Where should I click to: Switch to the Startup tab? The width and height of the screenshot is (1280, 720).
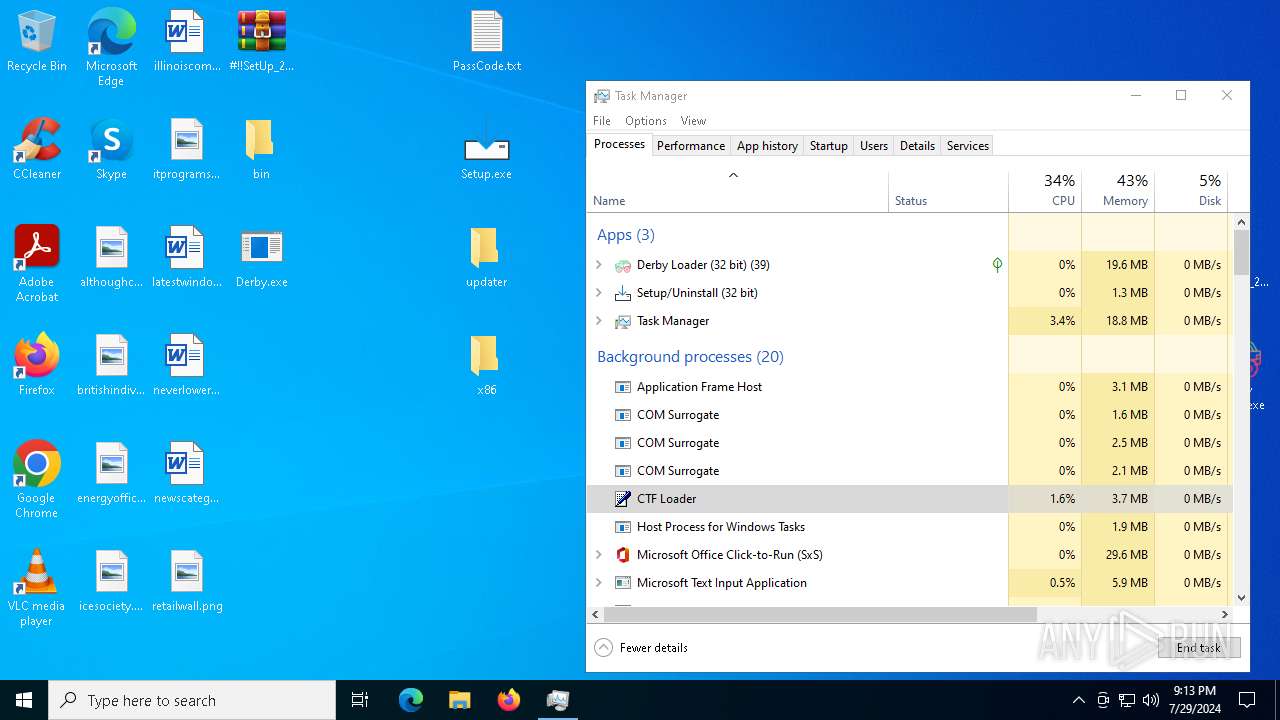pos(829,146)
